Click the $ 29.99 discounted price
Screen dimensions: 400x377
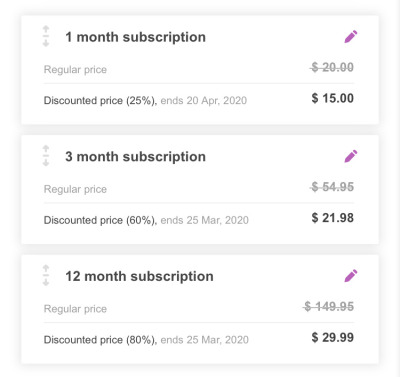click(332, 338)
